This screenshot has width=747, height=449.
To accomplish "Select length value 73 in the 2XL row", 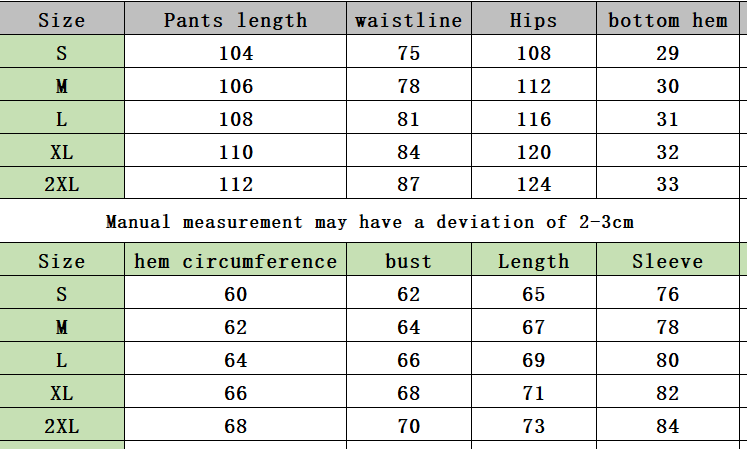I will 533,426.
